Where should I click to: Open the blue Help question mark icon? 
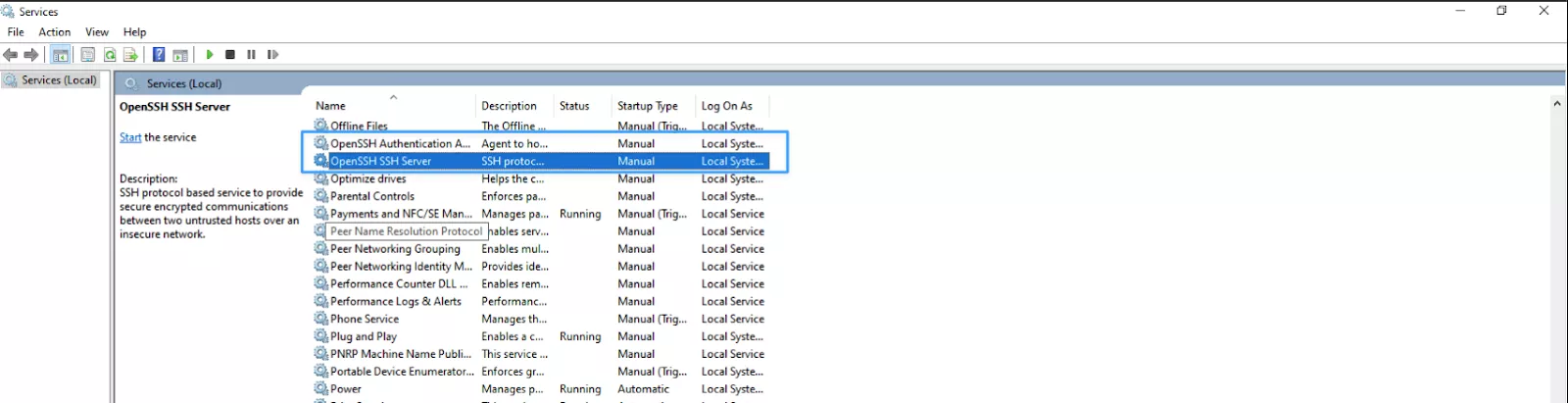[x=159, y=55]
